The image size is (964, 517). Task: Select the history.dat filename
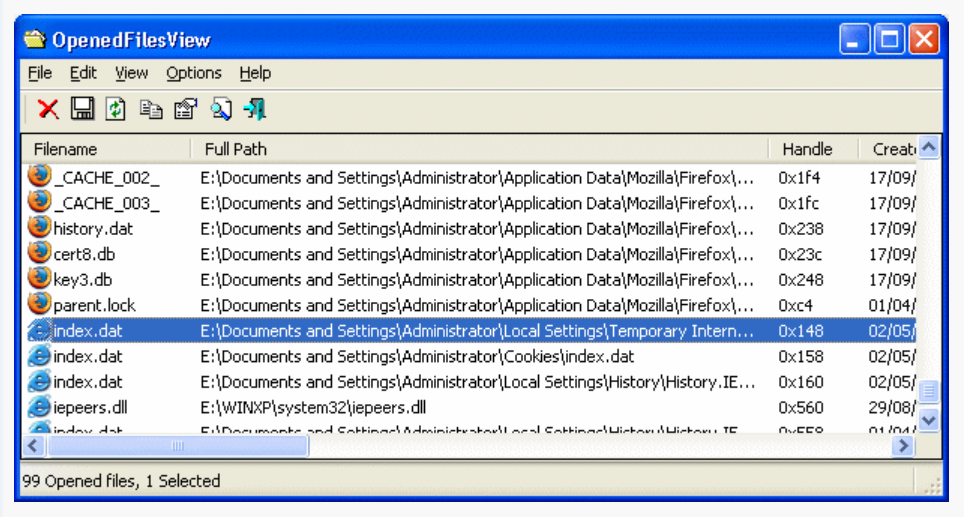[x=93, y=229]
